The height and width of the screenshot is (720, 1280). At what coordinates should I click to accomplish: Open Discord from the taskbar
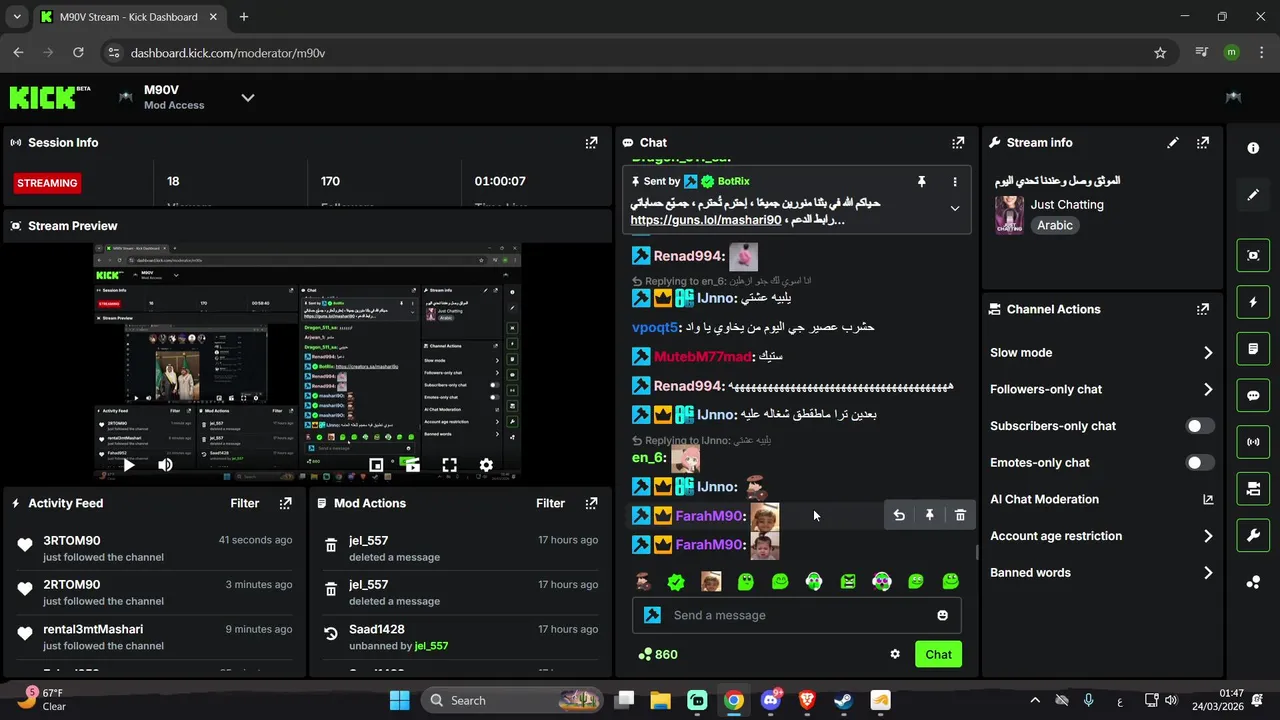(x=771, y=700)
